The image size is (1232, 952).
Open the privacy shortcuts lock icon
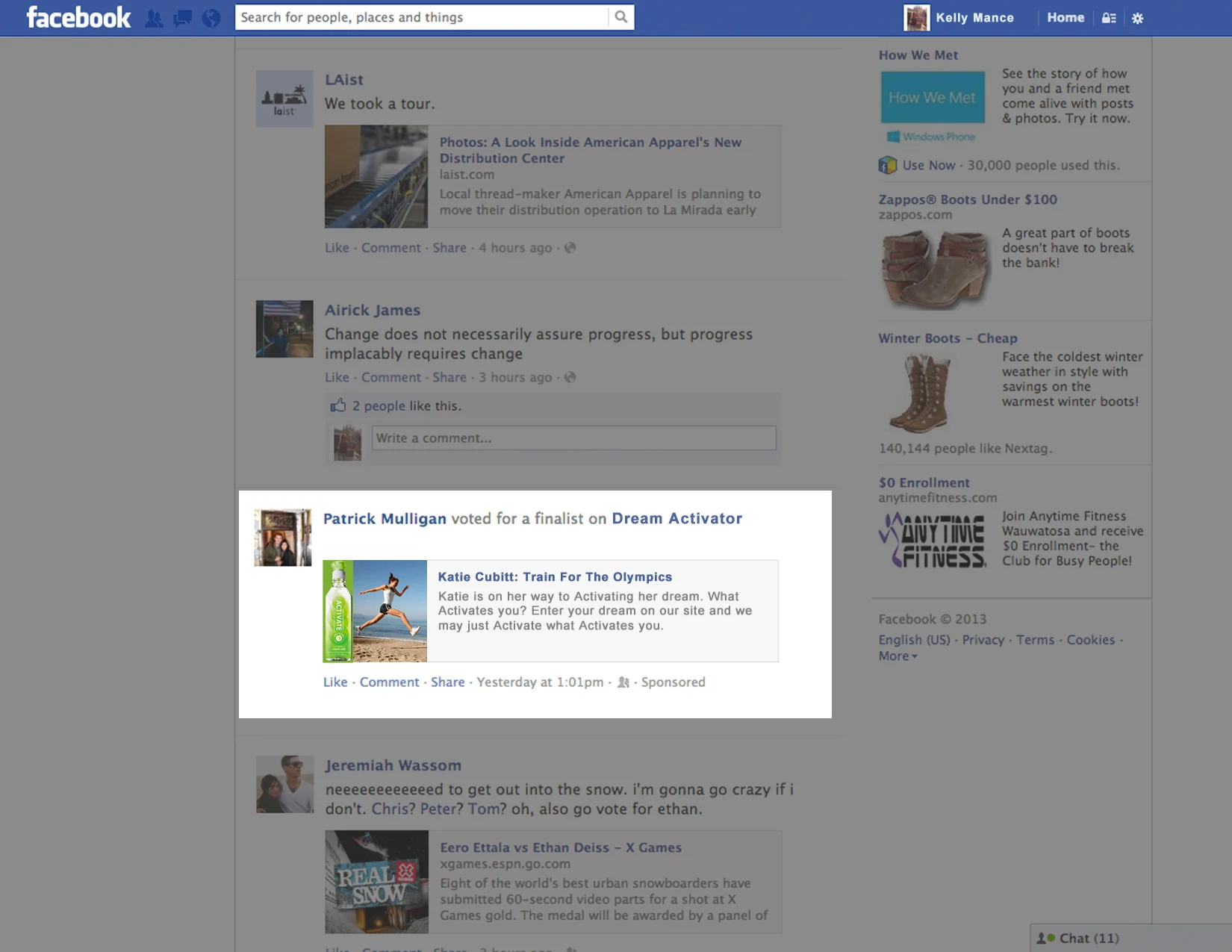1108,17
